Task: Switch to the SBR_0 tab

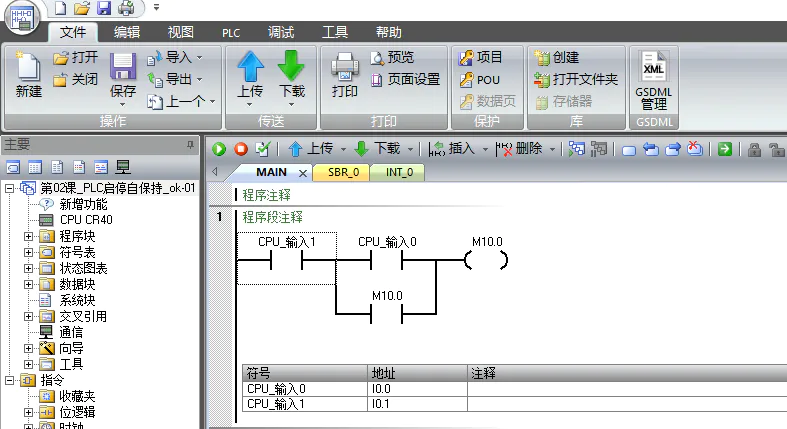Action: coord(343,172)
